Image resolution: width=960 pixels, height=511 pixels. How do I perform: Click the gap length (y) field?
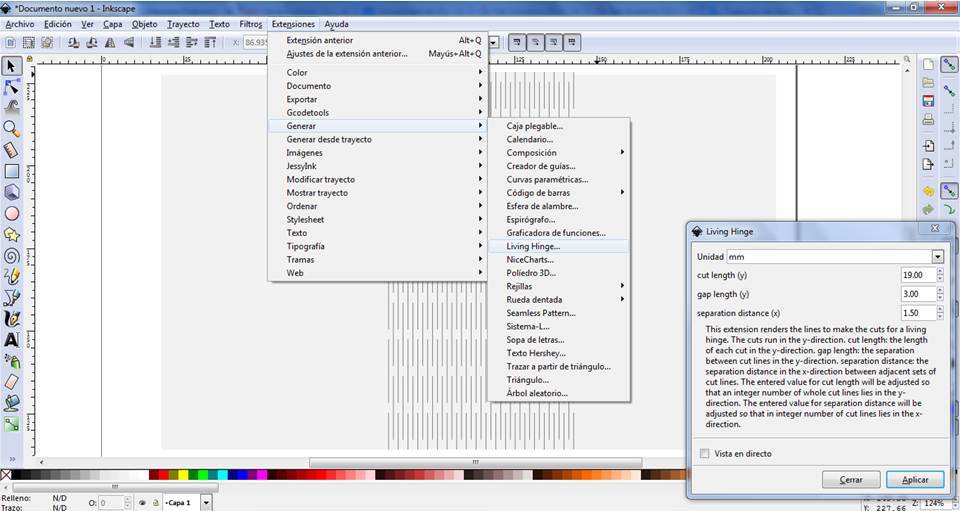918,294
